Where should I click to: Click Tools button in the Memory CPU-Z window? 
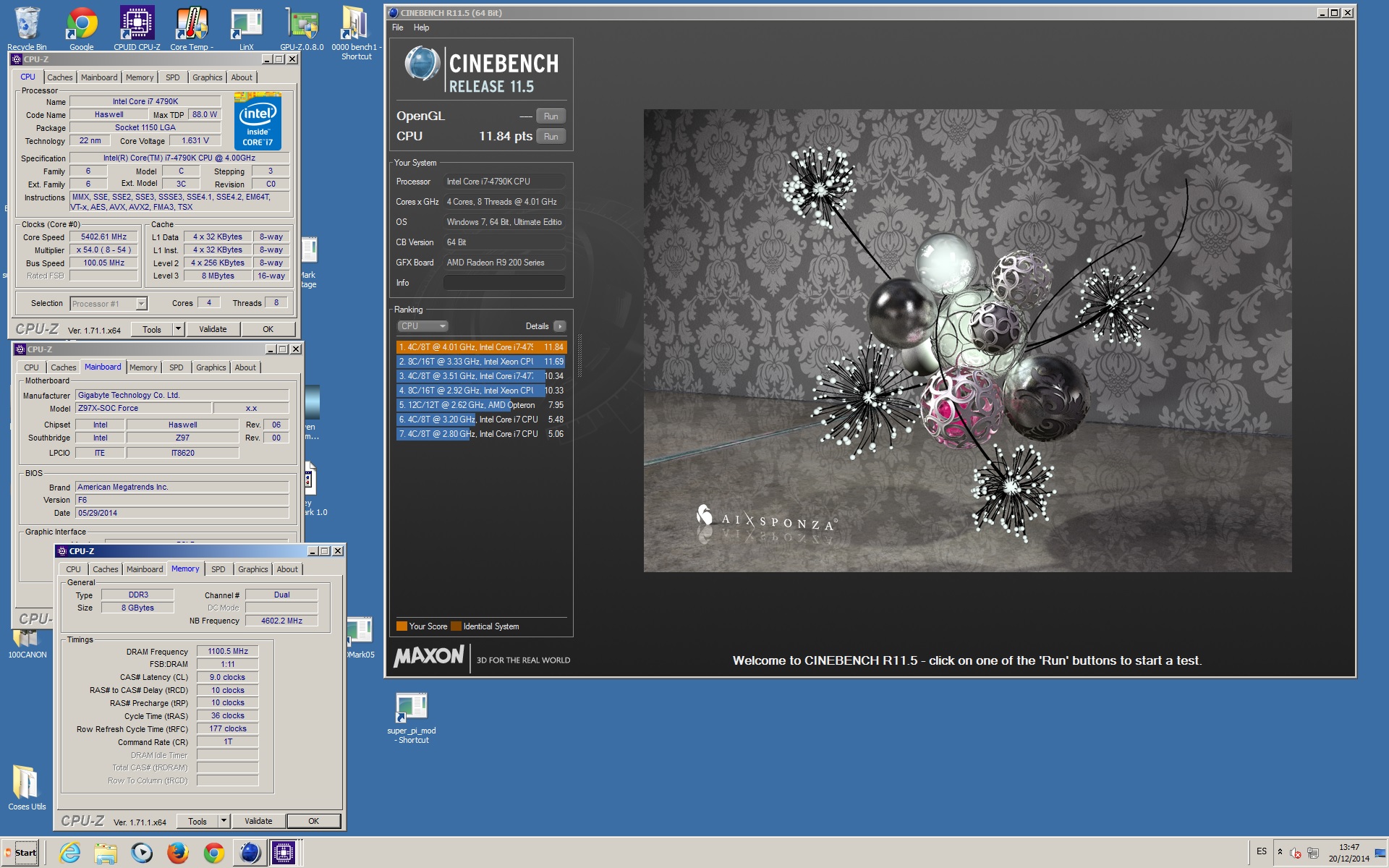point(197,821)
